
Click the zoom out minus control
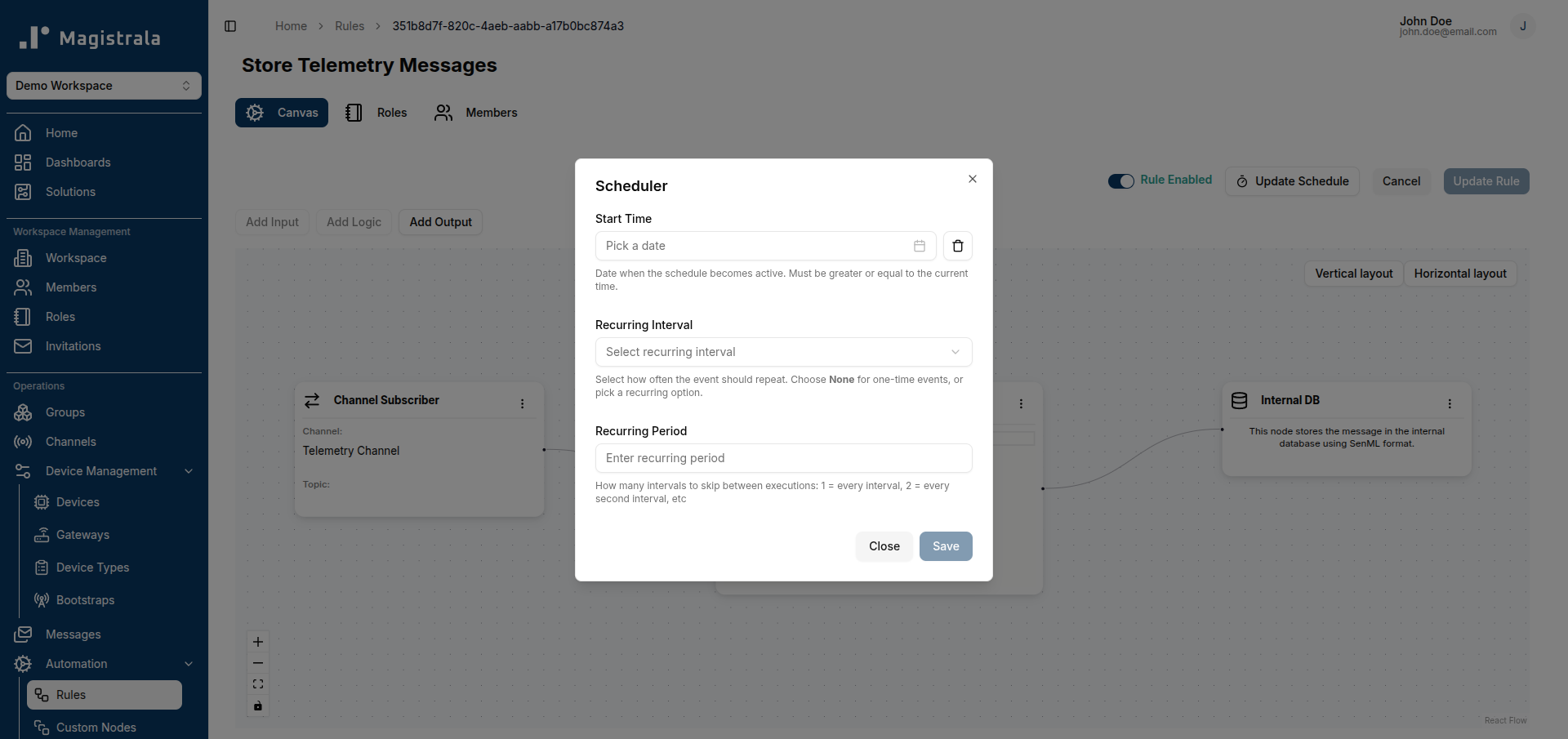(x=258, y=663)
